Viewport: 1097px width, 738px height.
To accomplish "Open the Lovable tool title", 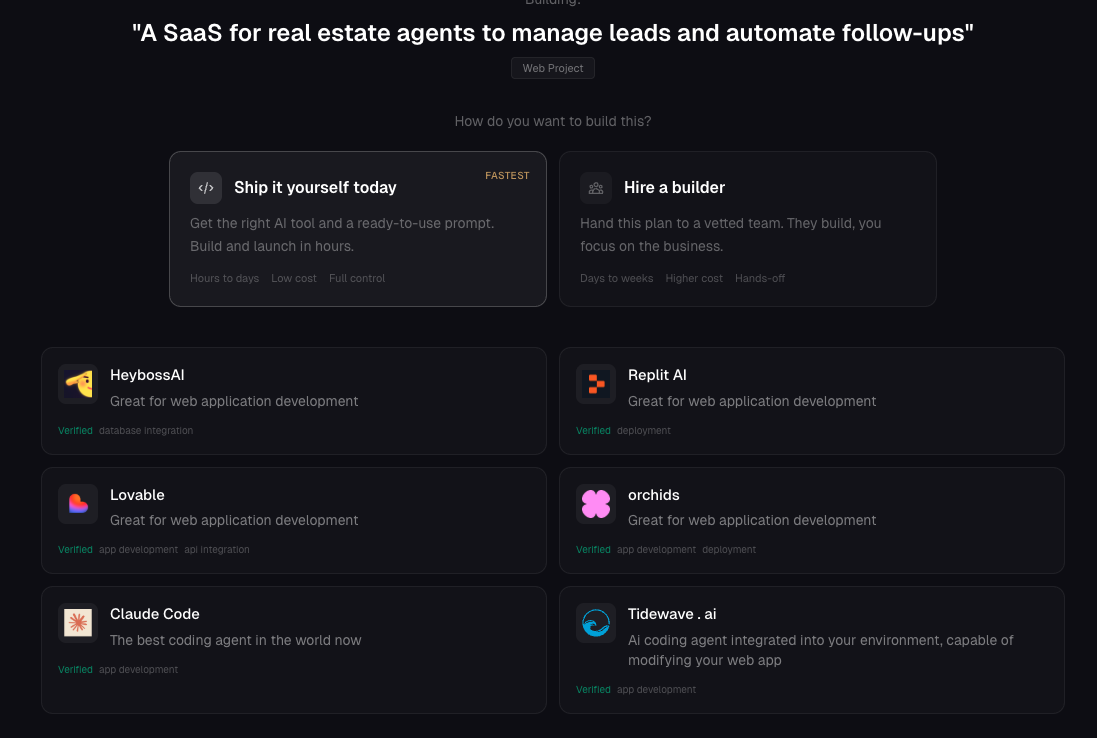I will [x=137, y=495].
